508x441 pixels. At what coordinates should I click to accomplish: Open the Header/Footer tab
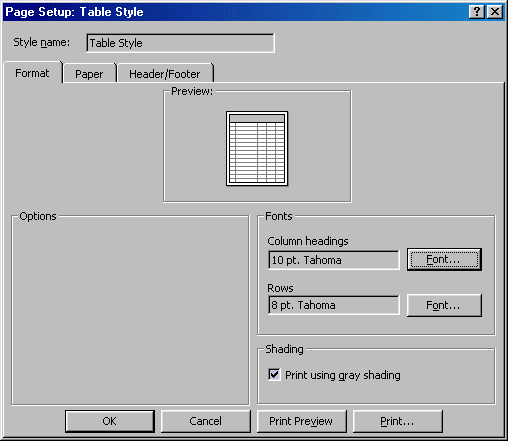tap(165, 74)
